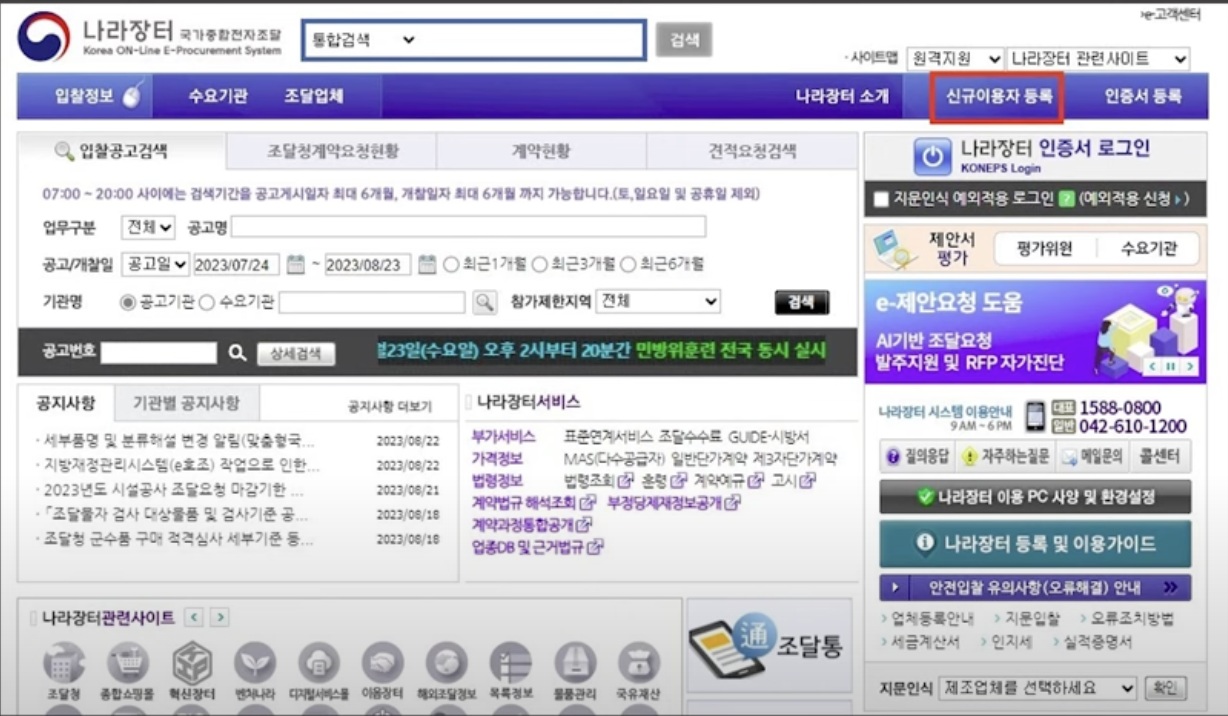Open notice "2023년도 시설공사 조달요청 마감기한"
The width and height of the screenshot is (1228, 716).
pos(175,490)
